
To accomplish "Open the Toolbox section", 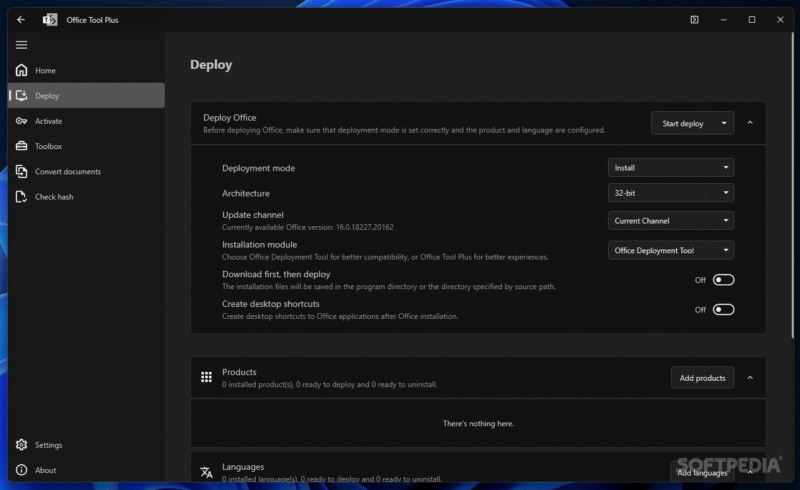I will (x=86, y=146).
